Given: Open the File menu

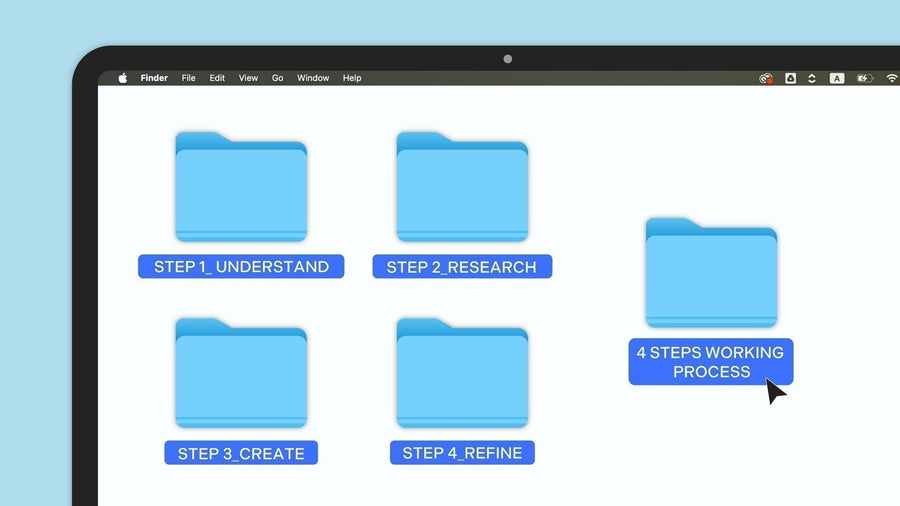Looking at the screenshot, I should click(188, 78).
